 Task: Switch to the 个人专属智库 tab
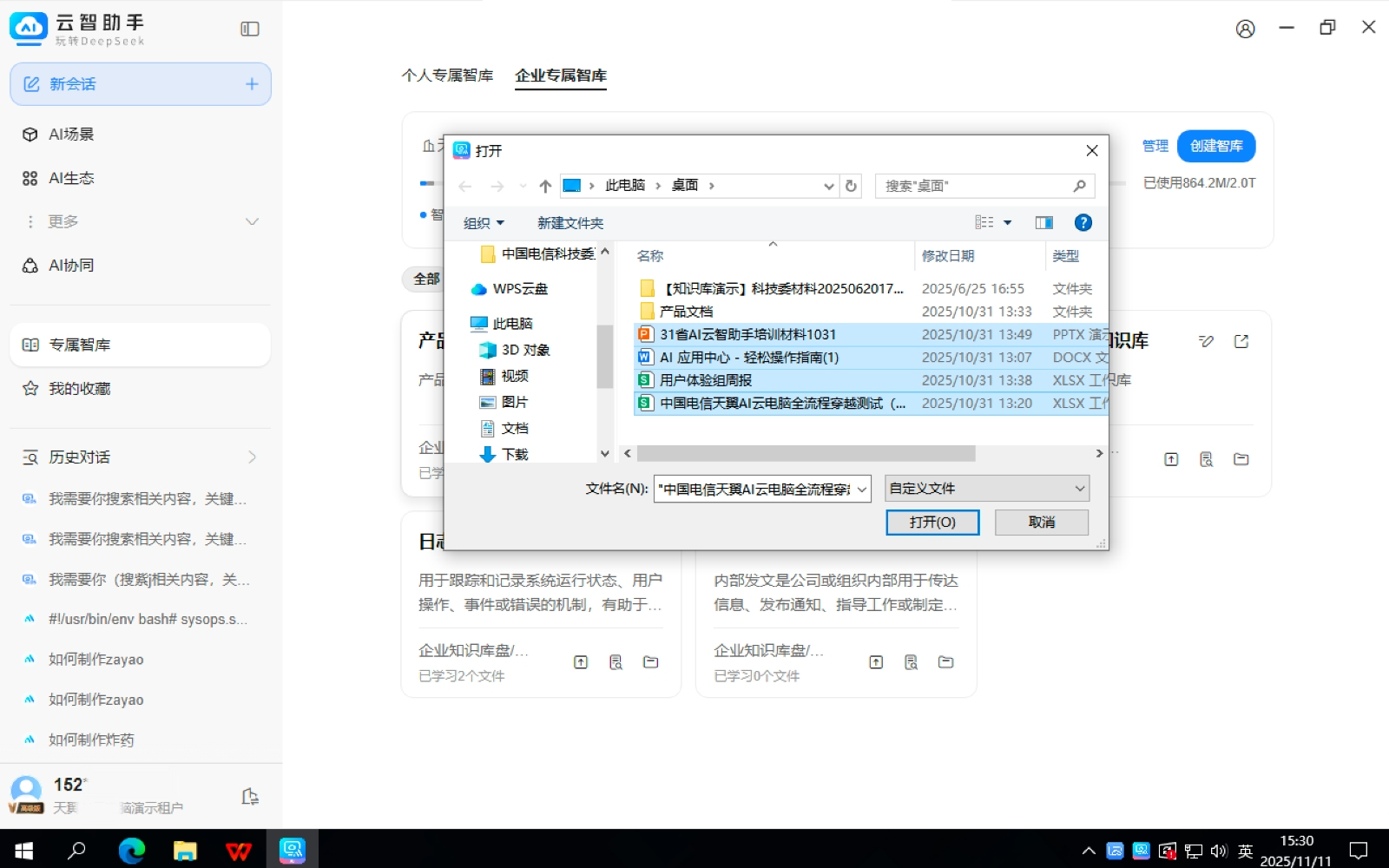(447, 76)
